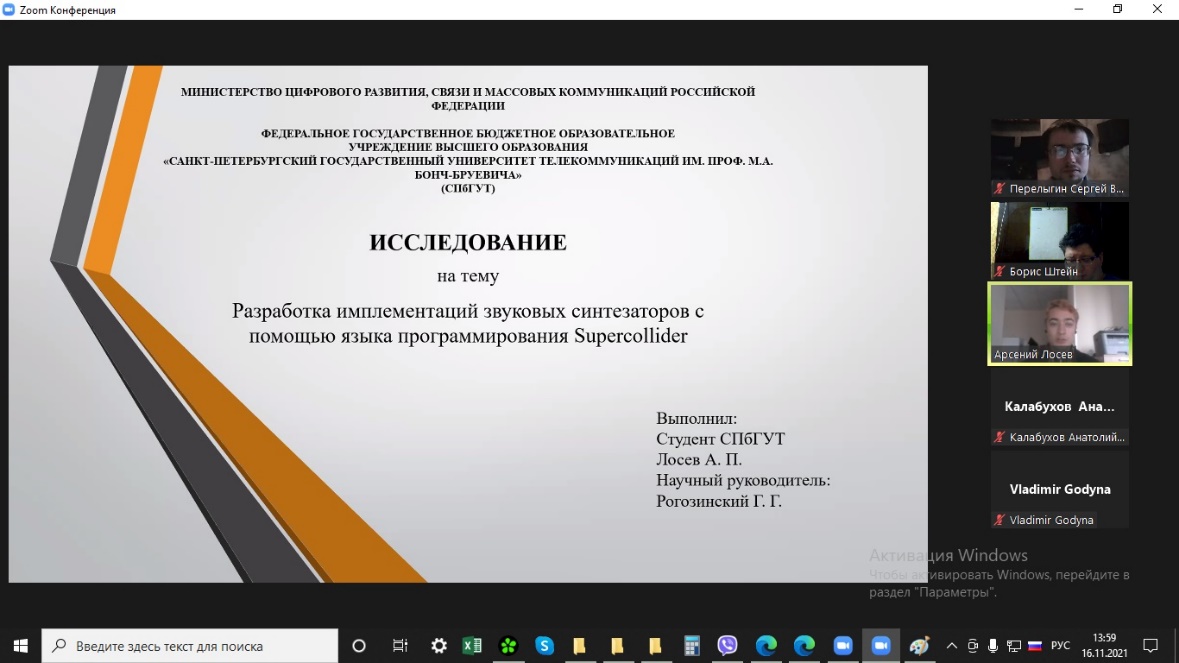
Task: Open the notification center icon
Action: tap(1150, 646)
